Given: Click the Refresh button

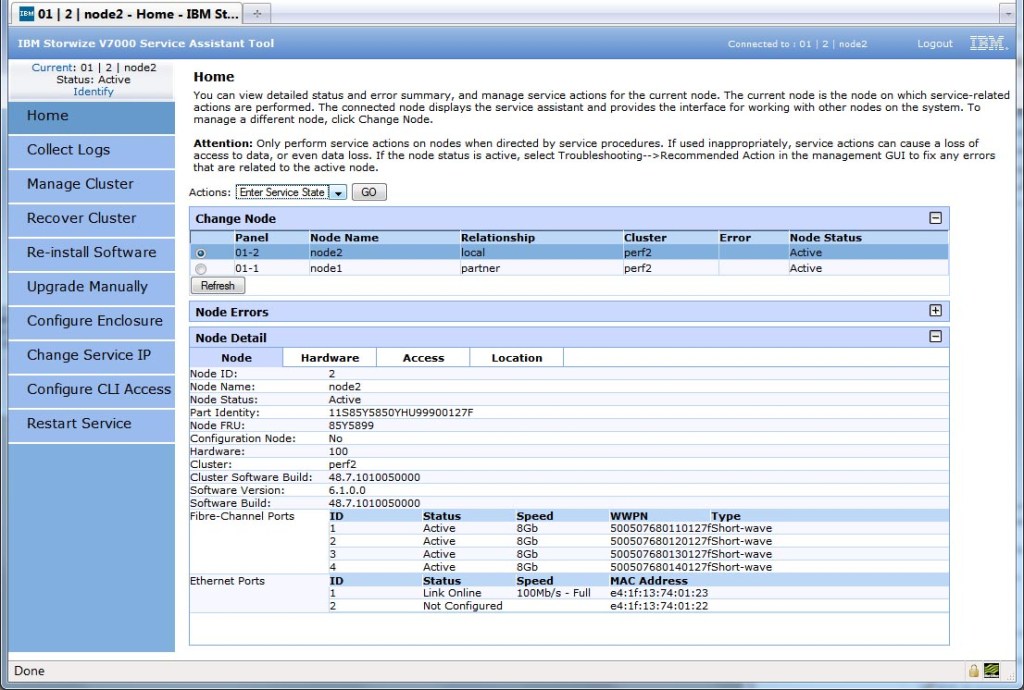Looking at the screenshot, I should 217,285.
